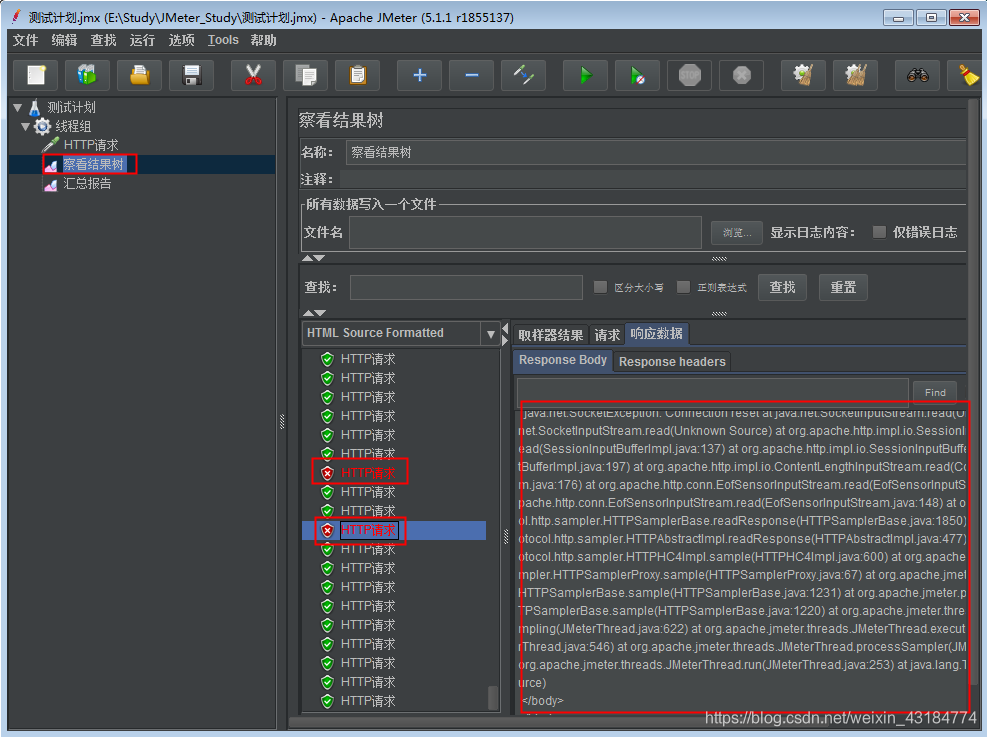Screen dimensions: 987x737
Task: Start the test with green play icon
Action: (585, 76)
